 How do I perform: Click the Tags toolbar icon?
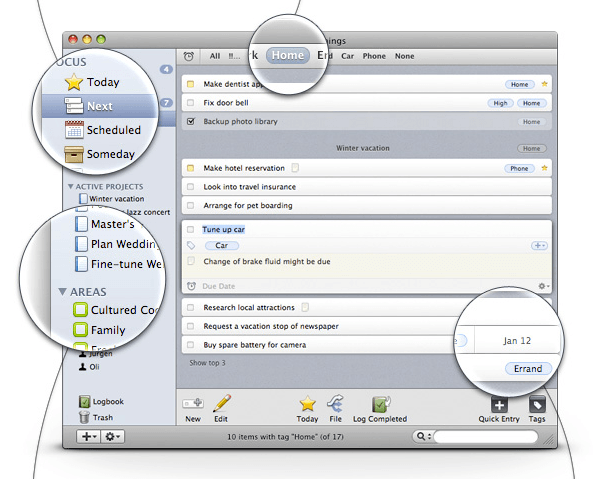point(537,404)
